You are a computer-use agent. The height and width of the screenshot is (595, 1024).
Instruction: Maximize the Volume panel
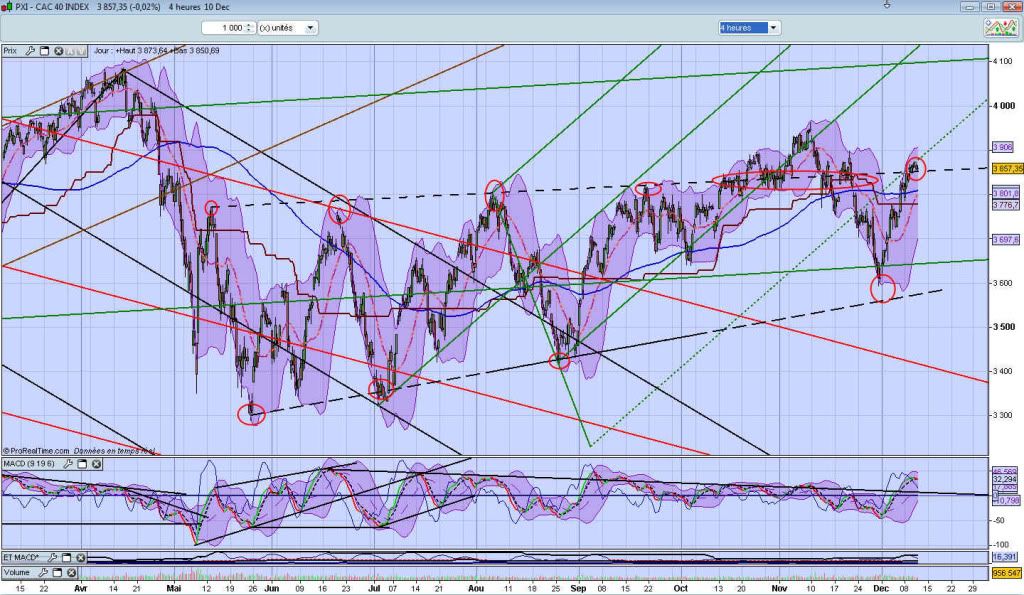tap(58, 572)
